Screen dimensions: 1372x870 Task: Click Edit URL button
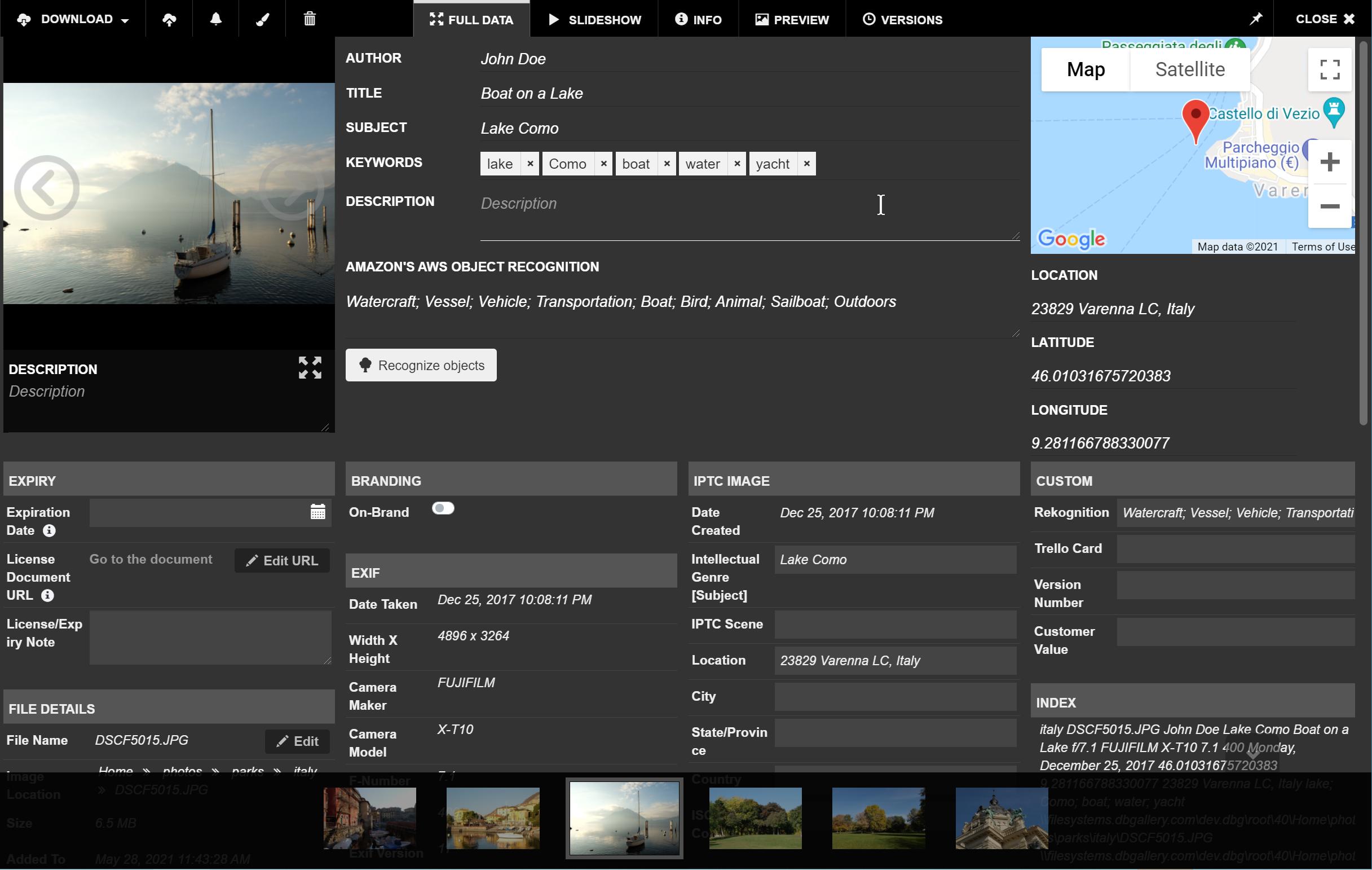click(282, 561)
